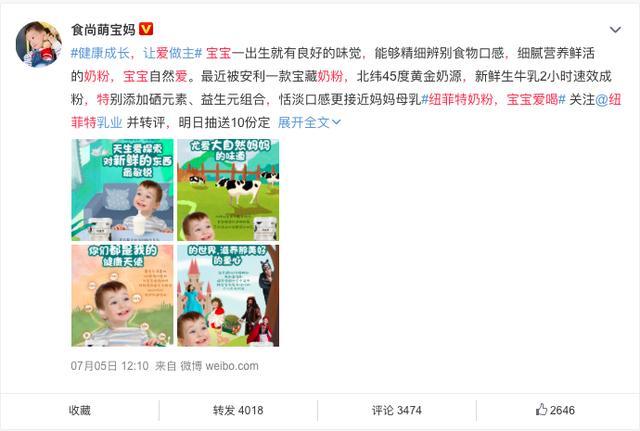Like the post showing 2646
The image size is (640, 431).
556,410
